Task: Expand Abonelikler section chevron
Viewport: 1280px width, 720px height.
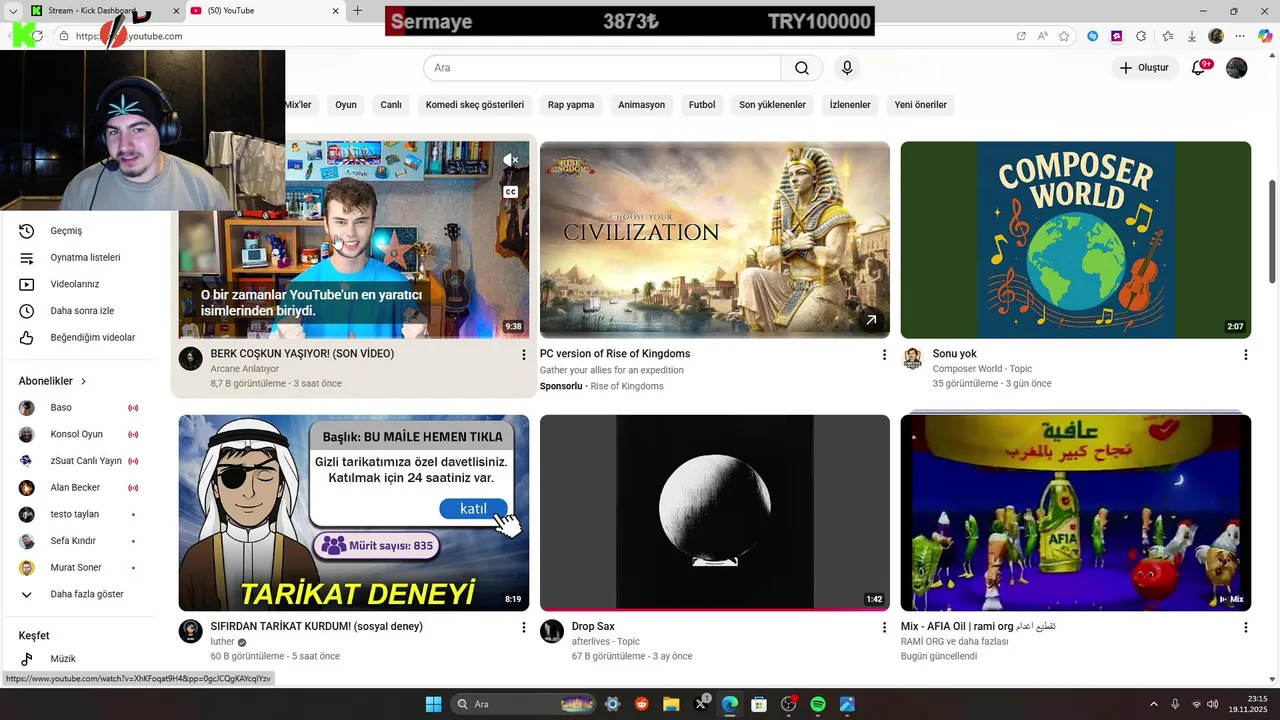Action: click(84, 381)
